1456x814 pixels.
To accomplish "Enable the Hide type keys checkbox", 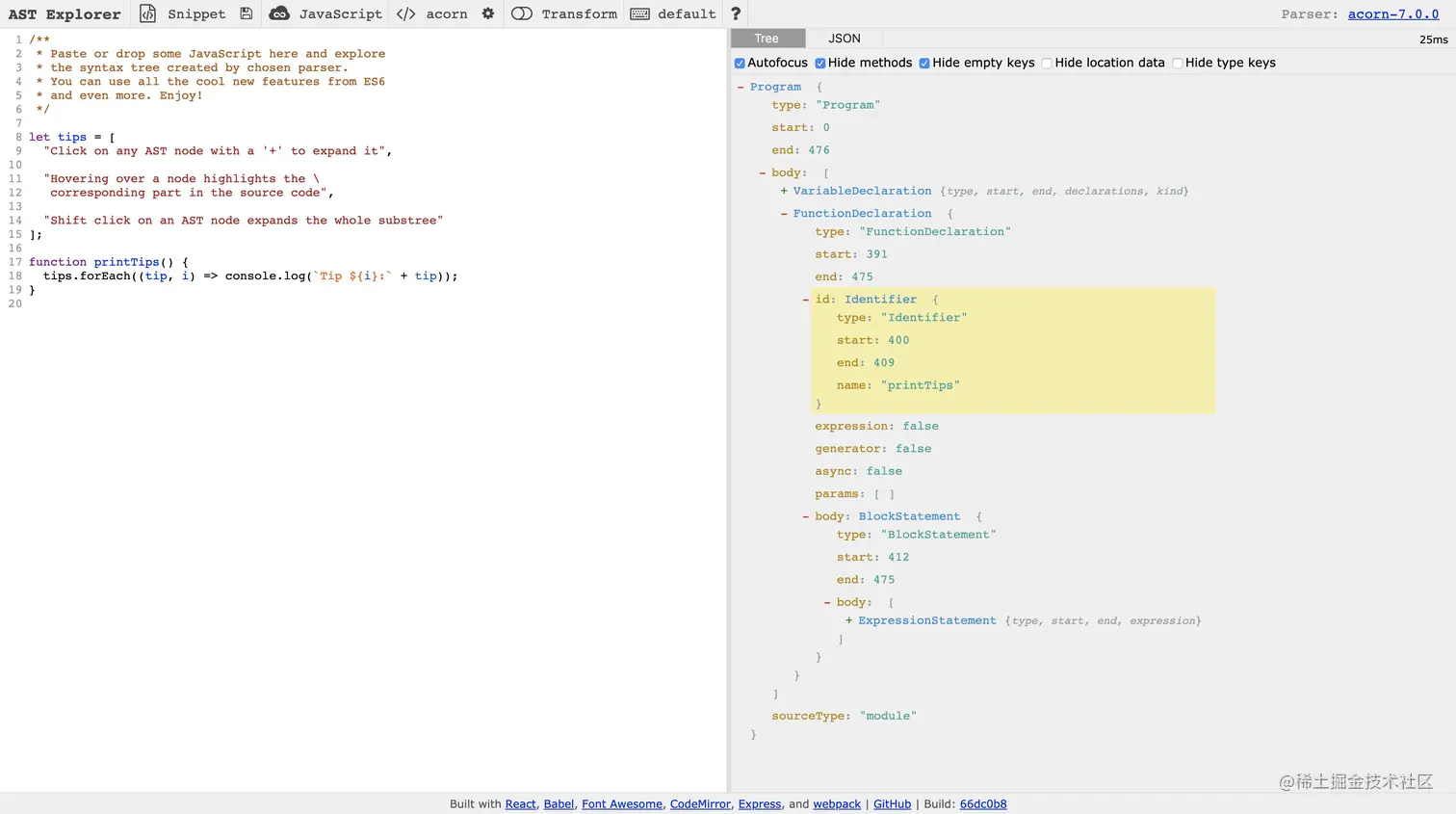I will coord(1177,64).
